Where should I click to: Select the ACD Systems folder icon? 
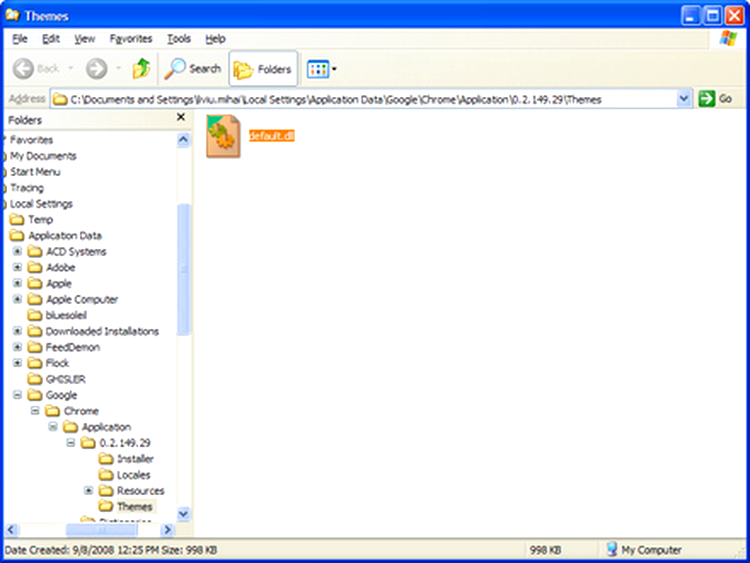click(x=34, y=251)
